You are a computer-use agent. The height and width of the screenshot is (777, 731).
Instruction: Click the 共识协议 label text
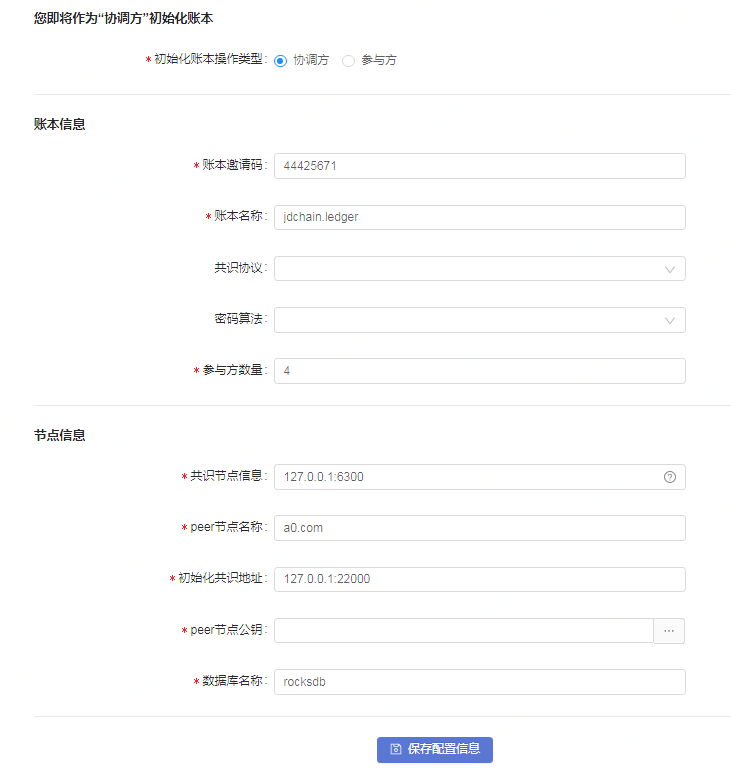[x=238, y=268]
